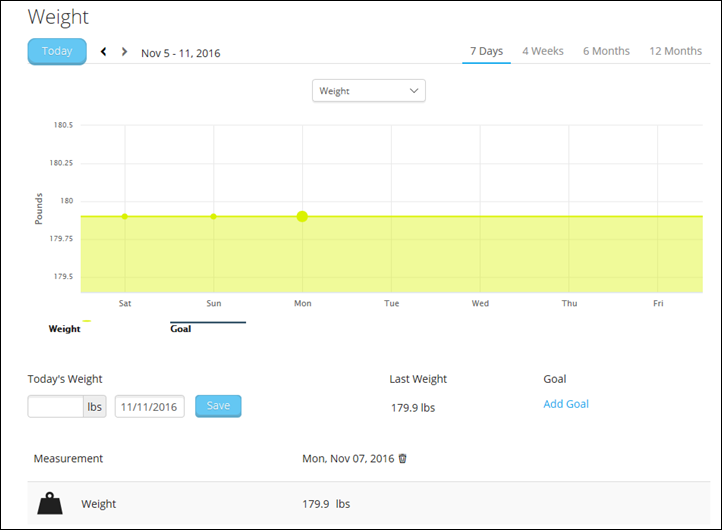Show the 6 Months view

tap(606, 51)
